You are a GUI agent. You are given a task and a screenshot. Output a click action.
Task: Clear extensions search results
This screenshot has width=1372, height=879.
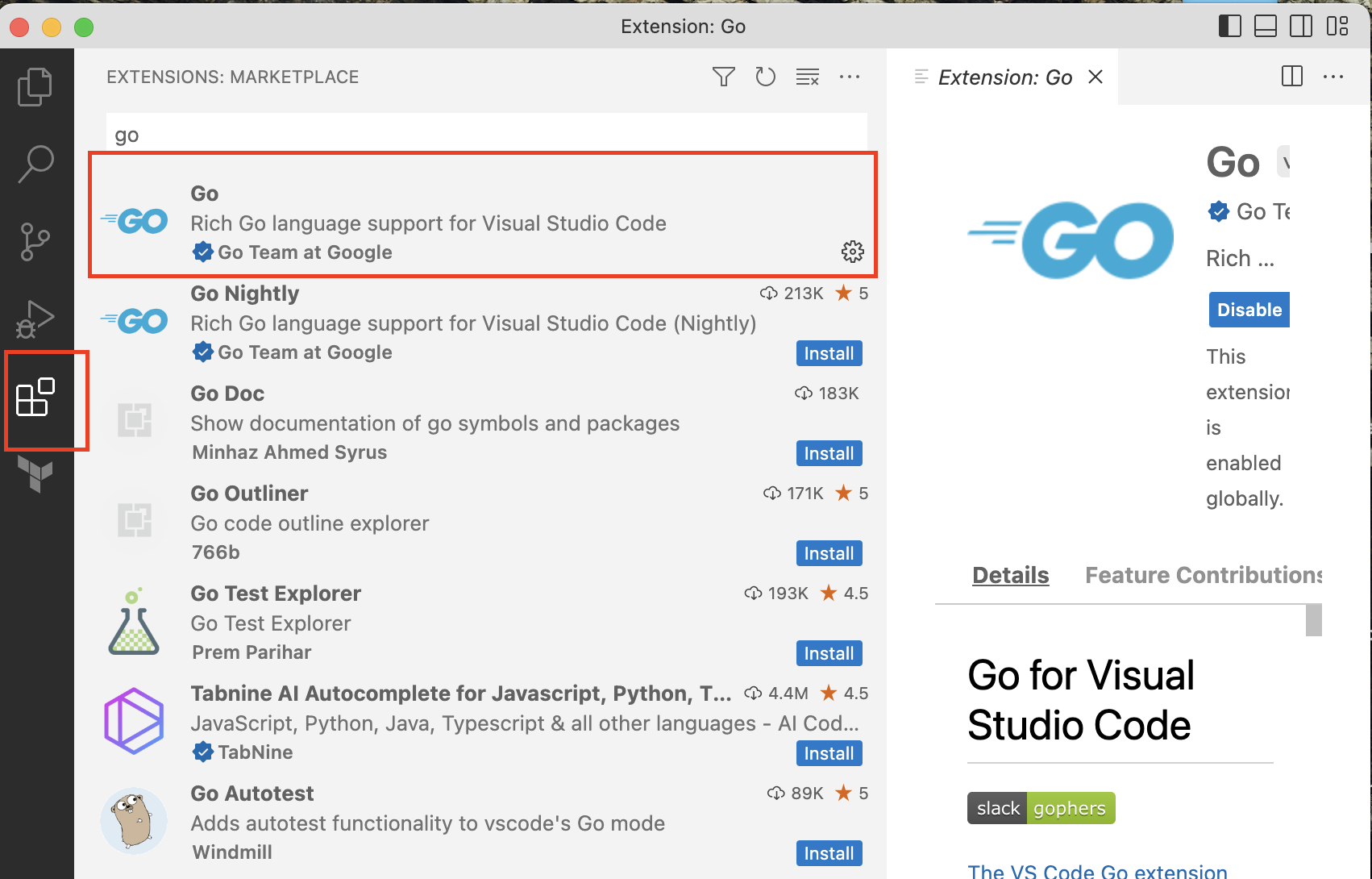pyautogui.click(x=808, y=77)
